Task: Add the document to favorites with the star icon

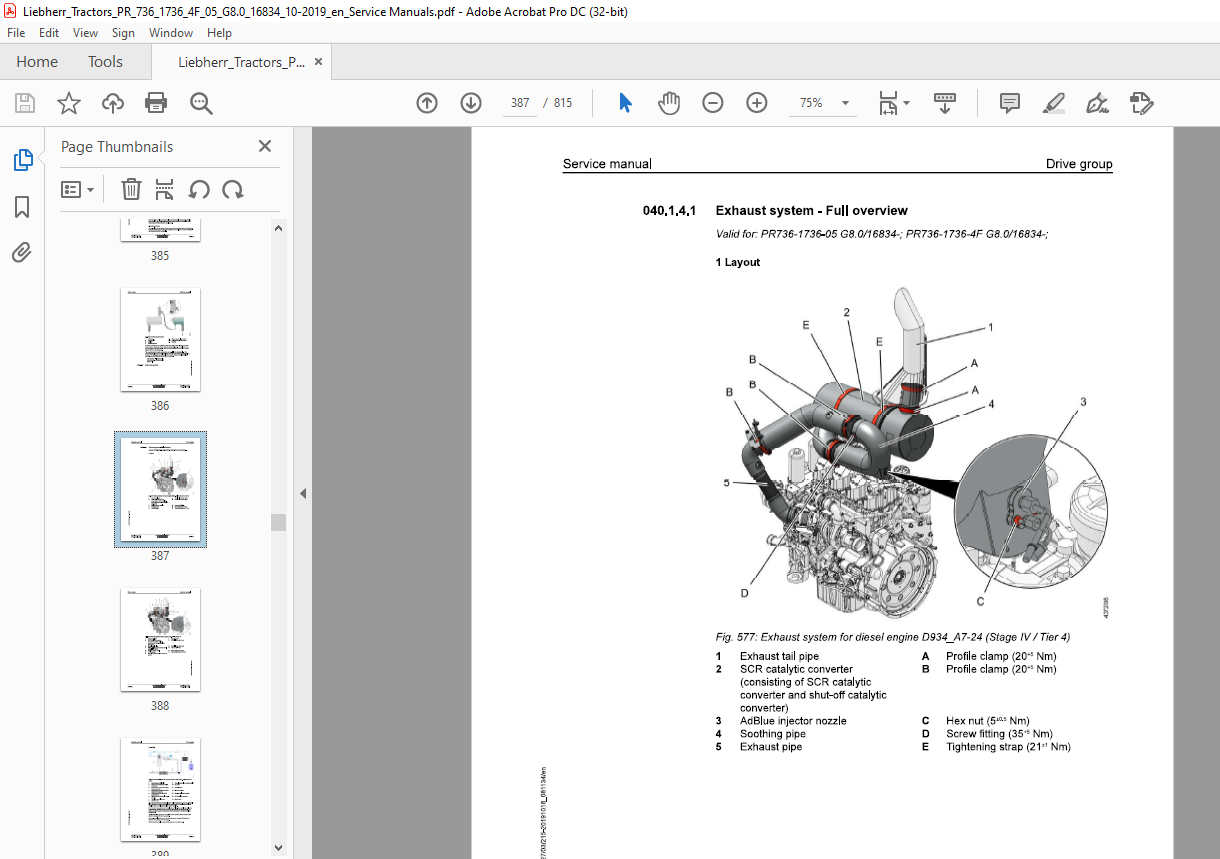Action: pyautogui.click(x=68, y=103)
